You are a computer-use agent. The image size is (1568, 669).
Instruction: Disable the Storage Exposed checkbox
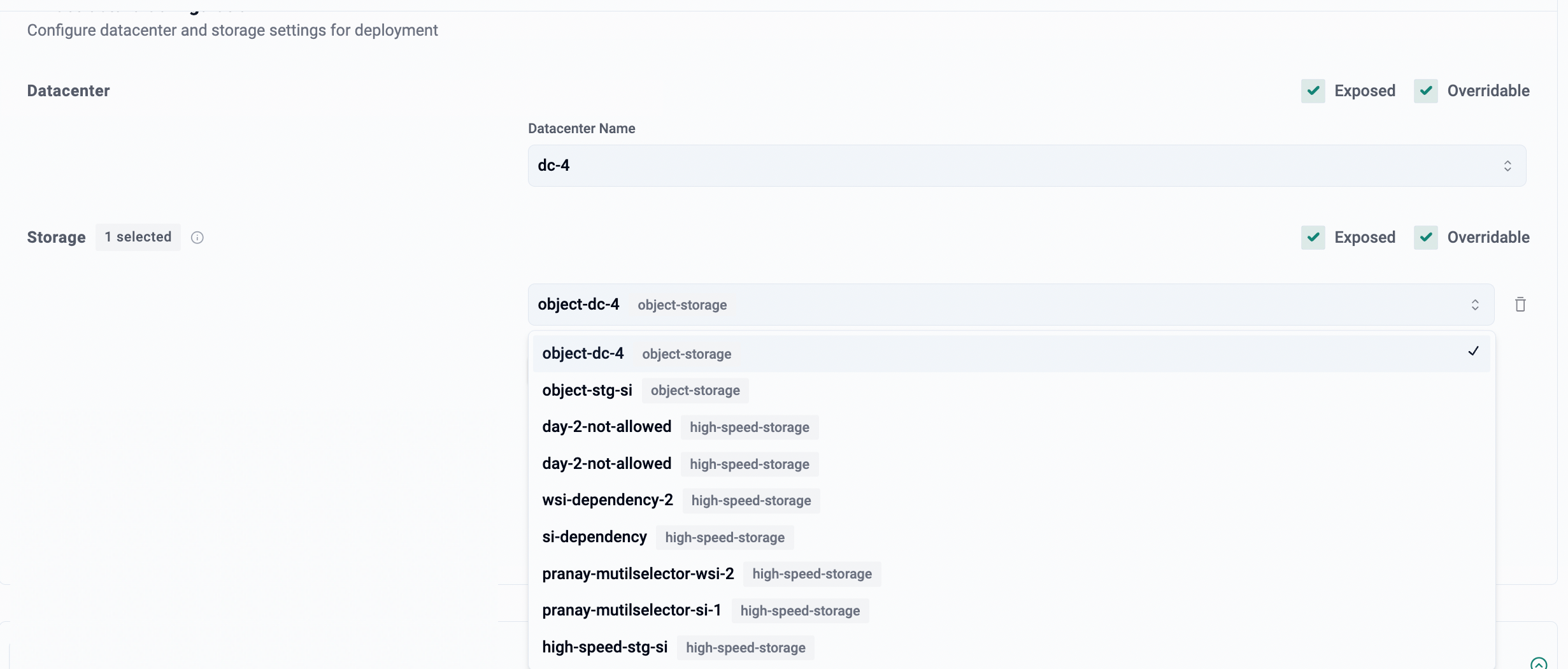(x=1313, y=238)
